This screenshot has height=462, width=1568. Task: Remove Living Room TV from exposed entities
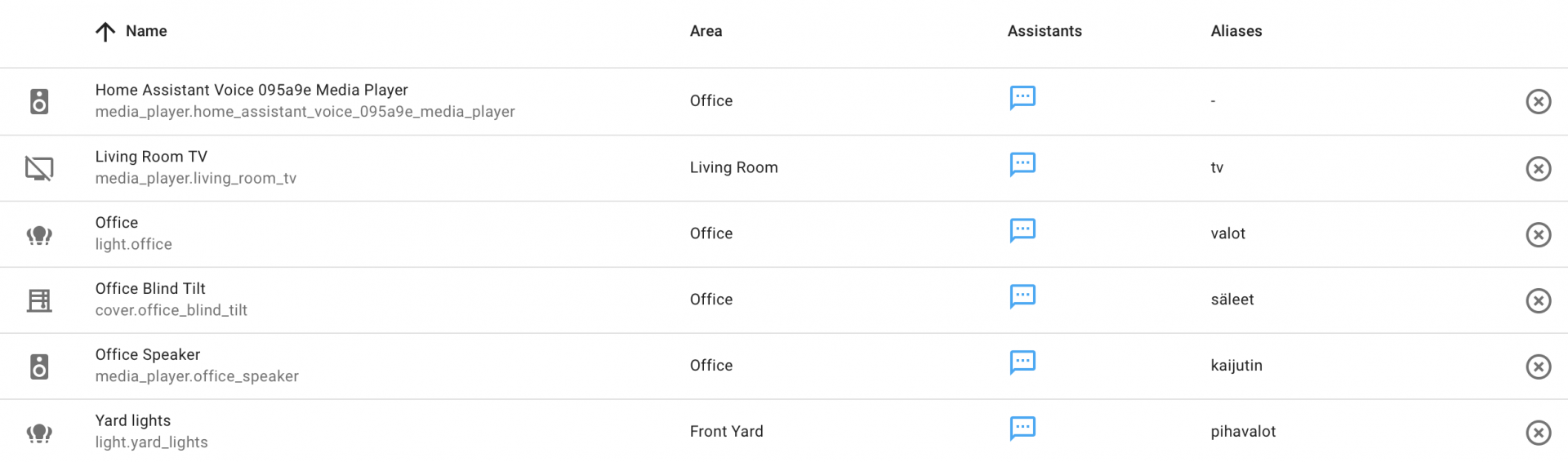[1538, 168]
